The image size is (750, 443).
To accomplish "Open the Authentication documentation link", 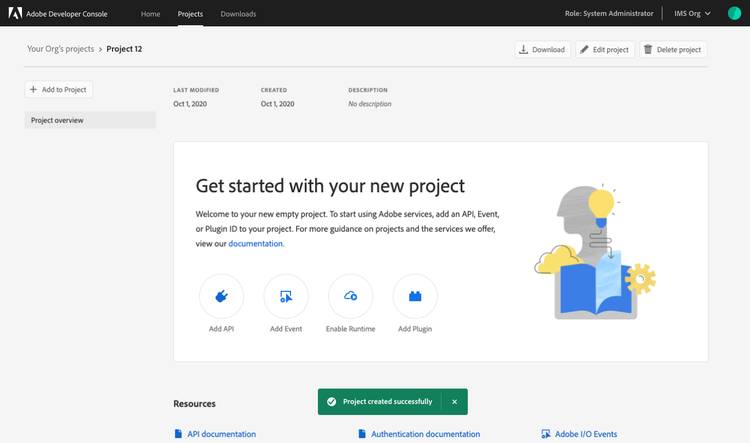I will [425, 434].
